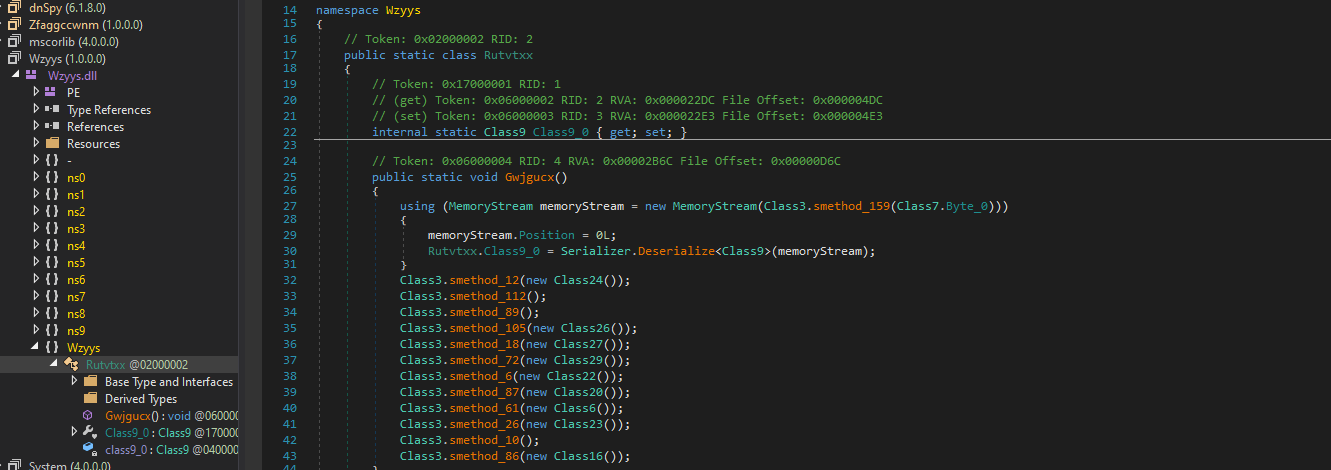Expand the Type References node arrow
1331x470 pixels.
point(36,109)
